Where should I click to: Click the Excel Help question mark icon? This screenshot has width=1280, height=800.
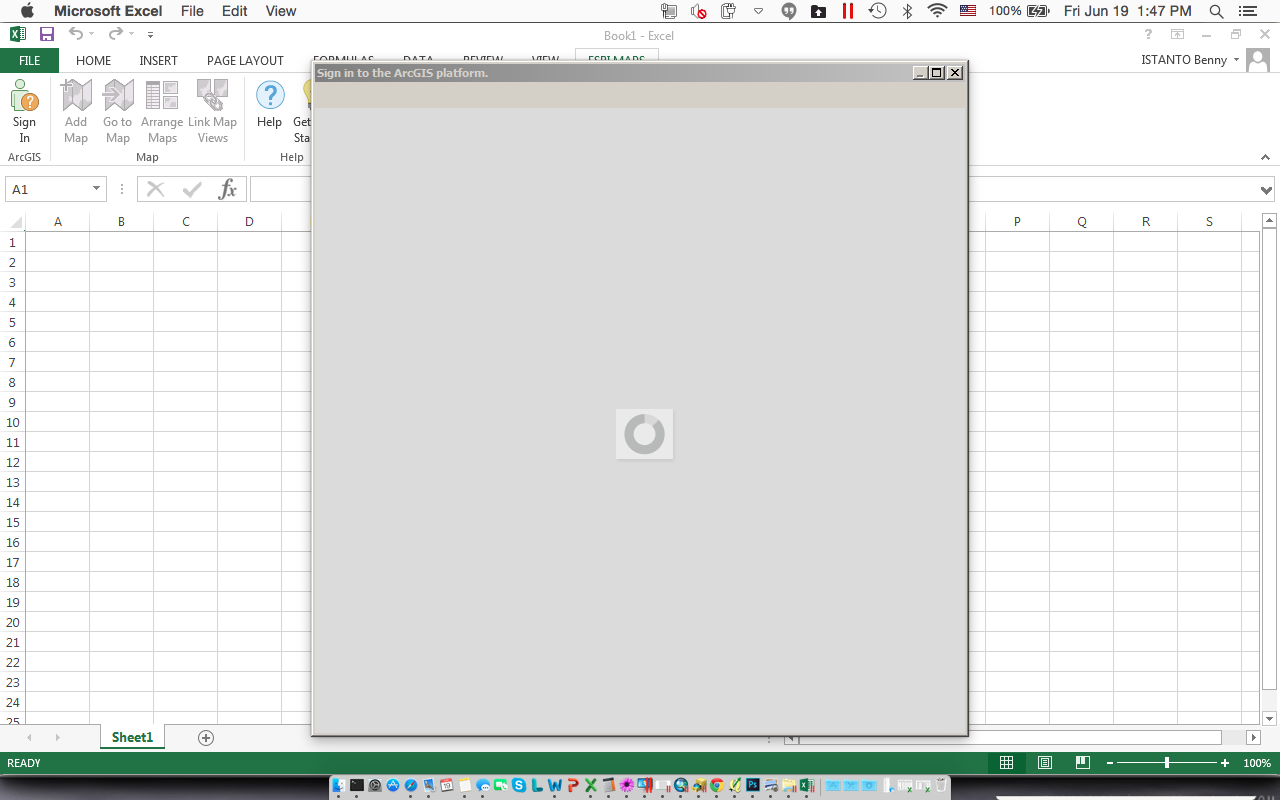click(1149, 35)
